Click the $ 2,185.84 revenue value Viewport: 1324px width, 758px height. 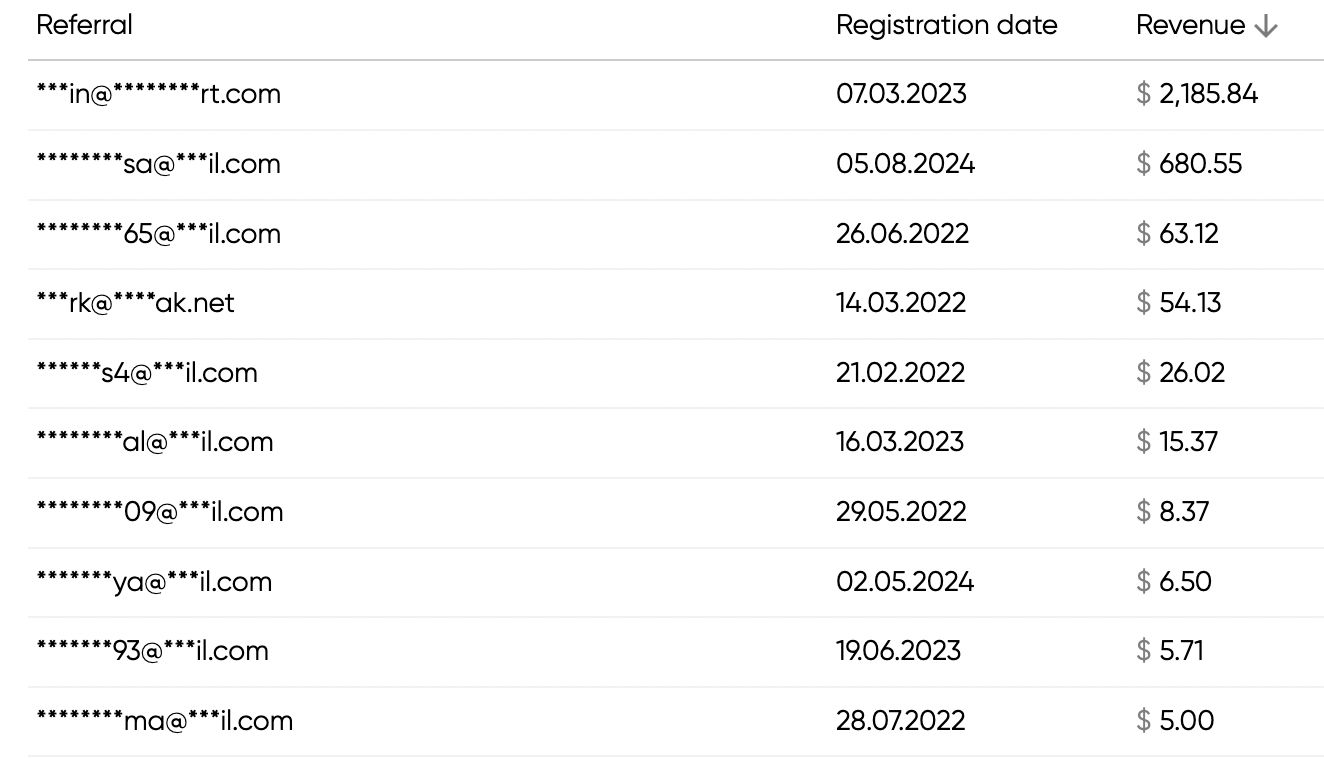(x=1197, y=94)
